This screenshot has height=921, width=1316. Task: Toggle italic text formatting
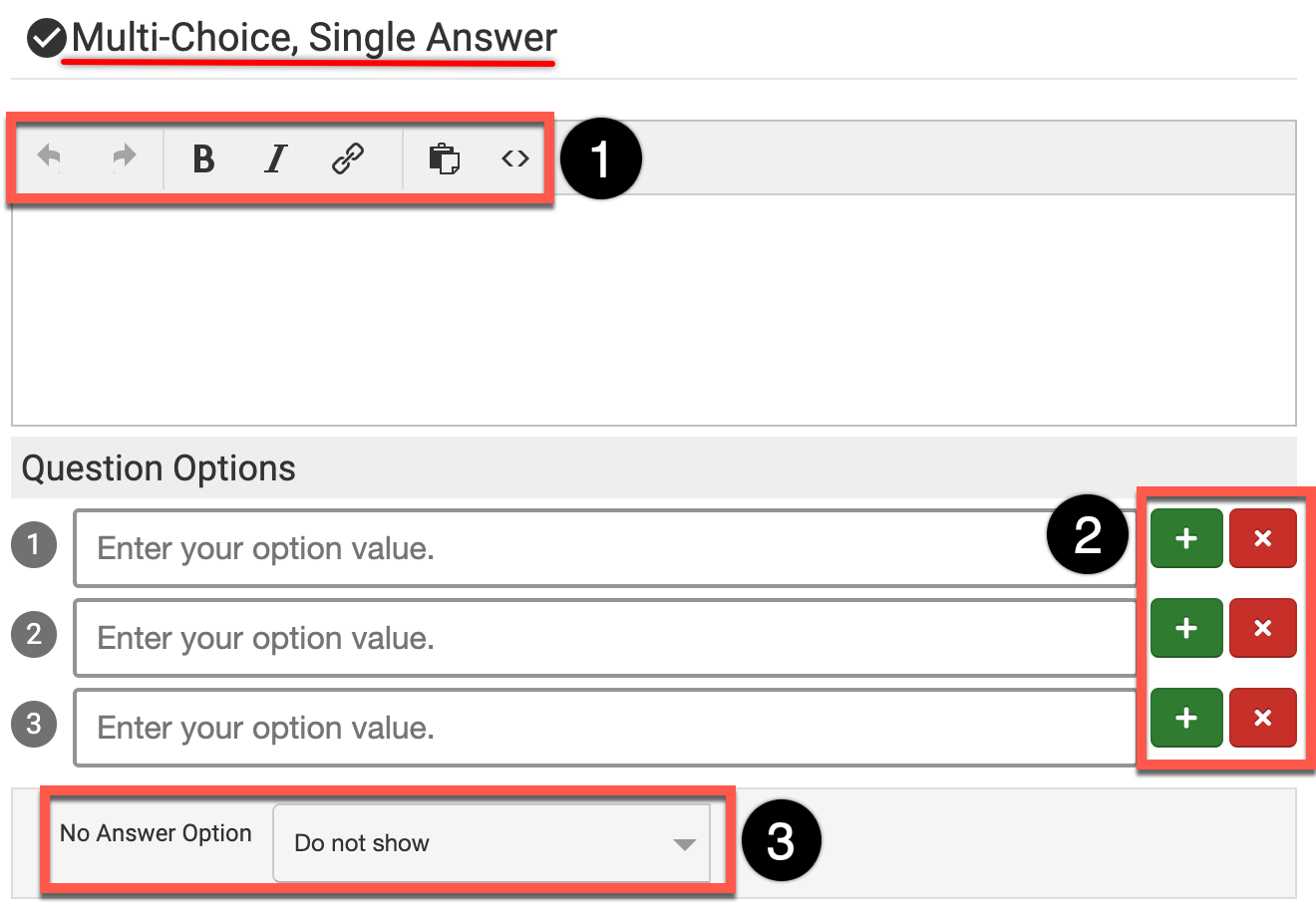275,158
